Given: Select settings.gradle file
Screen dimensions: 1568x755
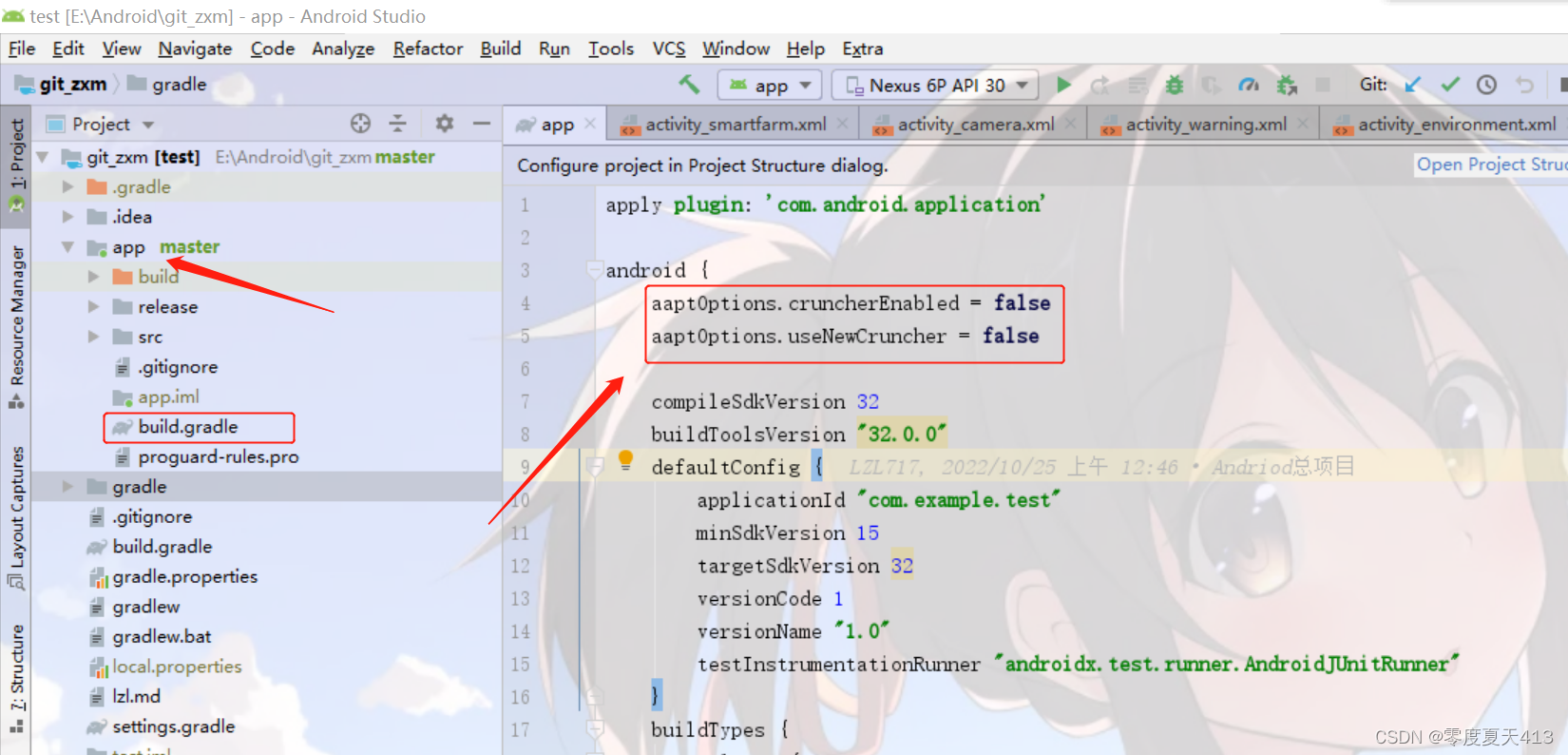Looking at the screenshot, I should [x=173, y=726].
